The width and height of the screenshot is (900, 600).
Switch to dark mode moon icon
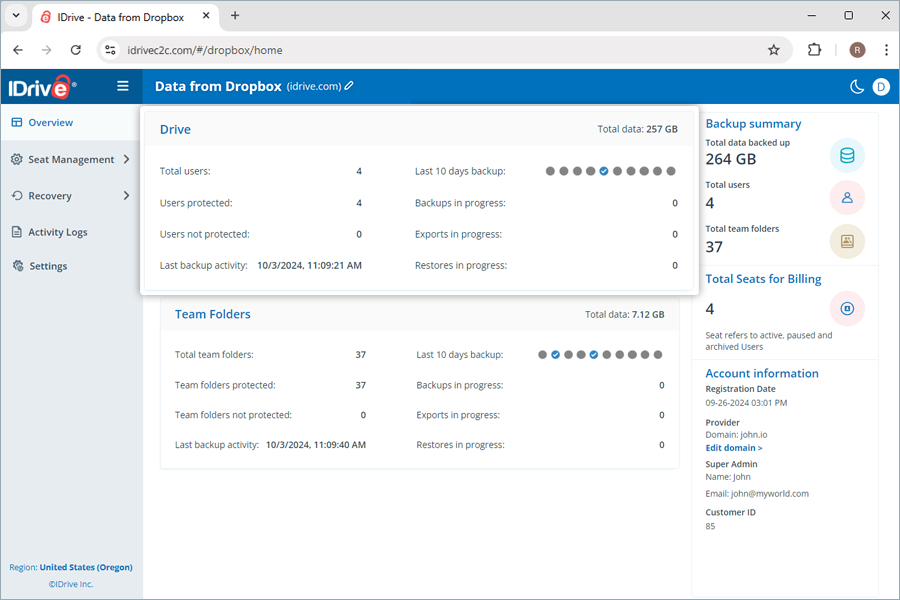(857, 87)
